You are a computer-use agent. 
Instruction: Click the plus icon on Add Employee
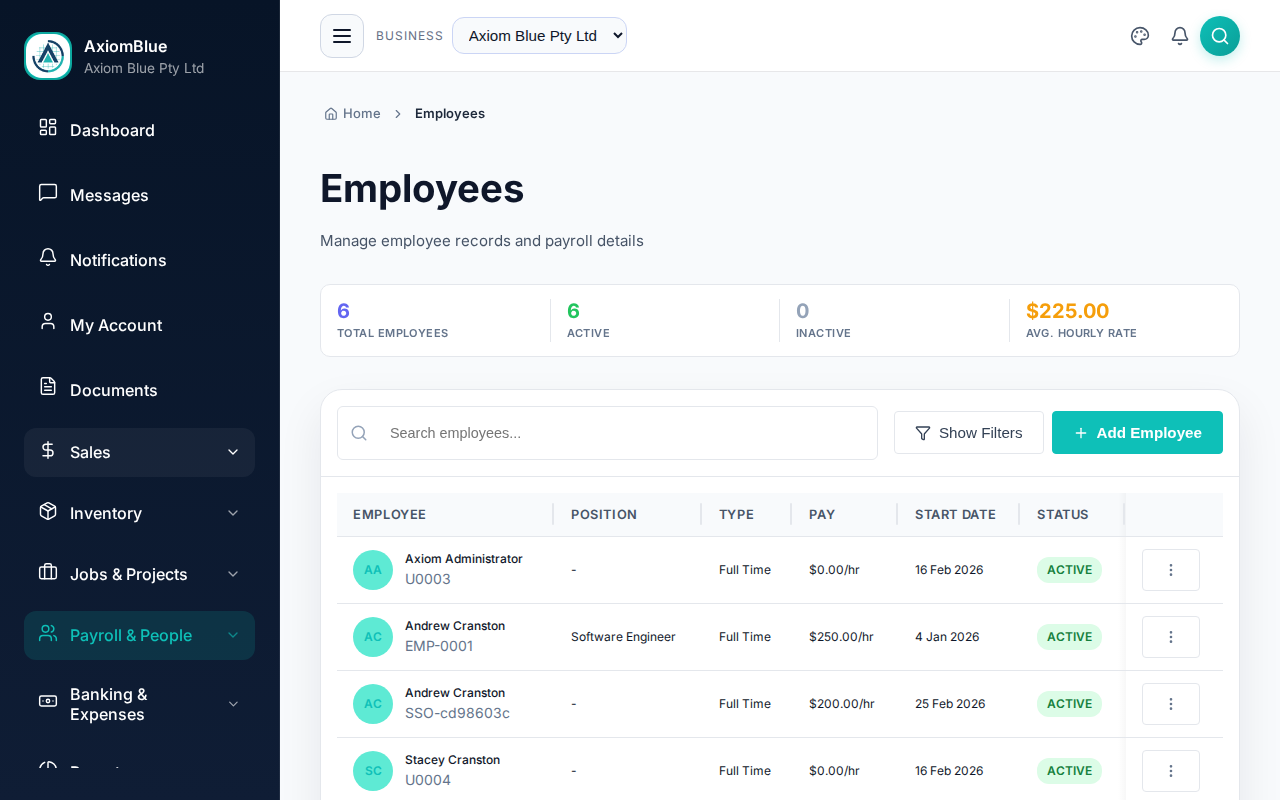click(x=1081, y=433)
